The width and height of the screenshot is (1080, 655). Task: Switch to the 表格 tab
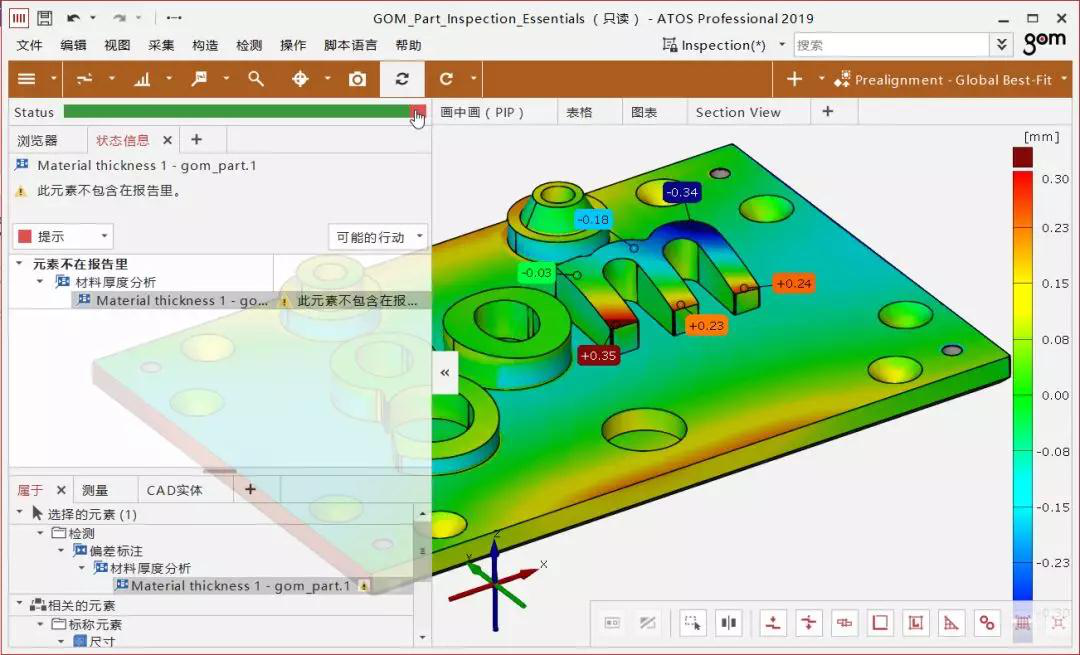click(x=579, y=112)
